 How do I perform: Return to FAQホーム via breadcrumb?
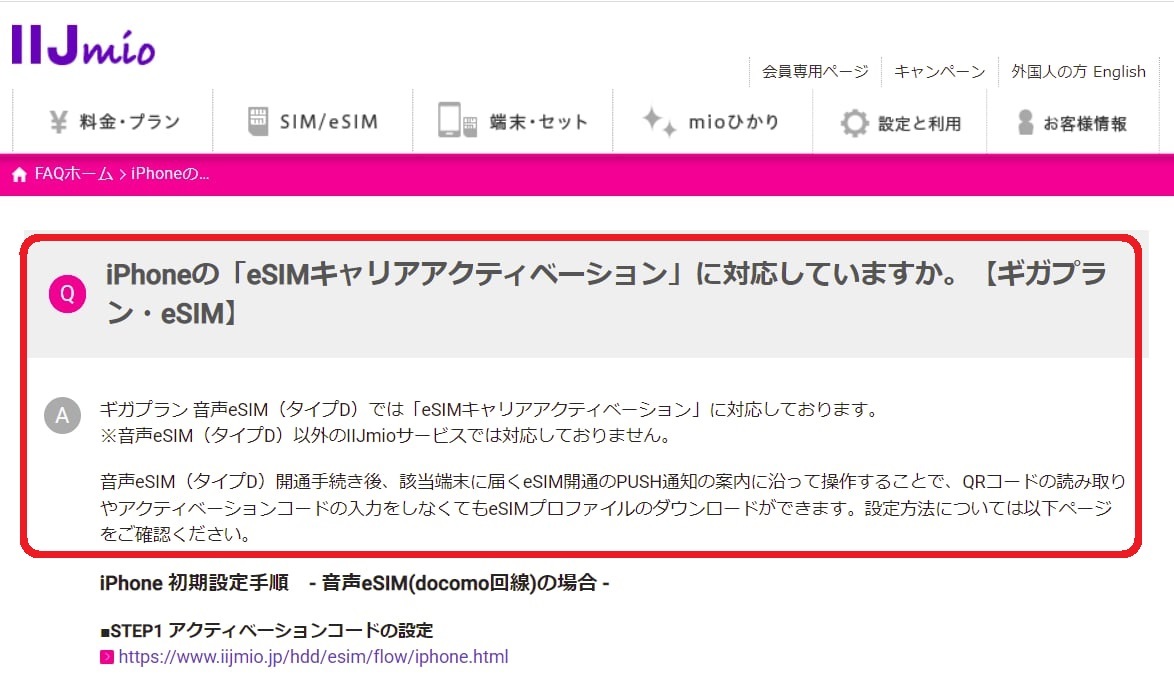coord(73,174)
